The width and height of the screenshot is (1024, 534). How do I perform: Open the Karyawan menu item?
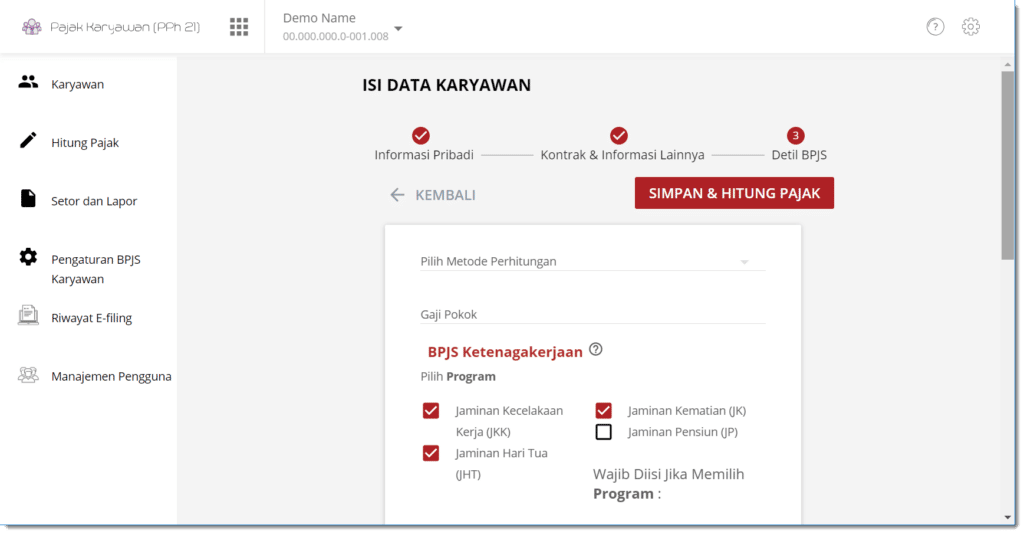[78, 84]
